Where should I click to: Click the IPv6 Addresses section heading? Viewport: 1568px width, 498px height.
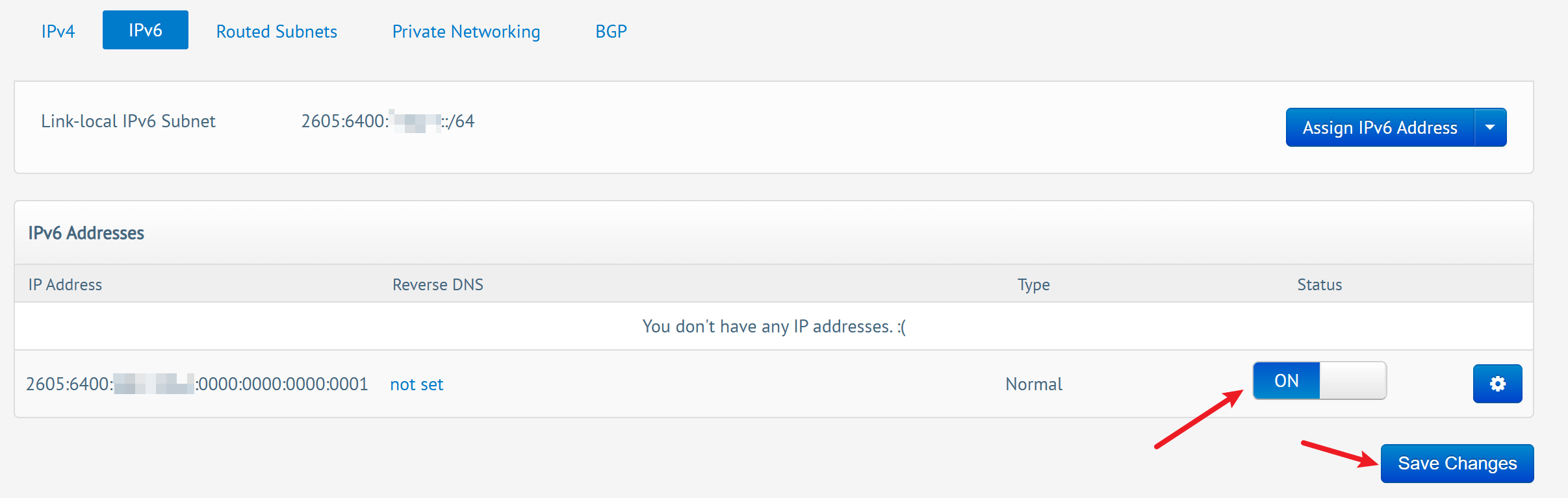point(86,233)
